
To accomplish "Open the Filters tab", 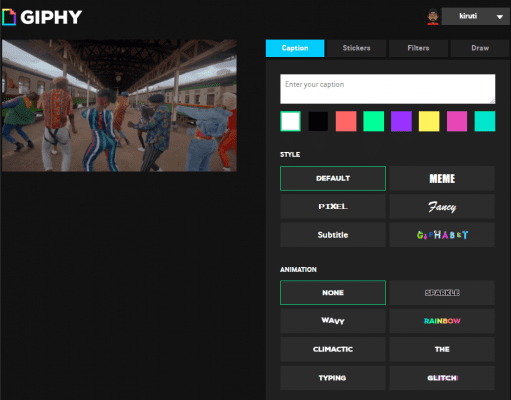I will (418, 48).
